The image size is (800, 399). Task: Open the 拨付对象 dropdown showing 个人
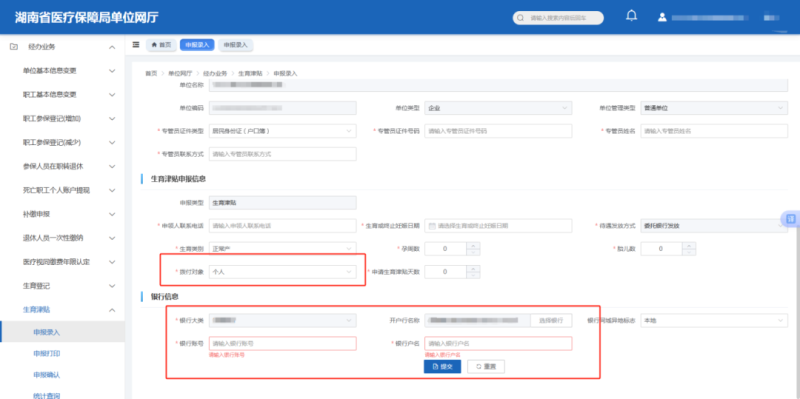(283, 272)
